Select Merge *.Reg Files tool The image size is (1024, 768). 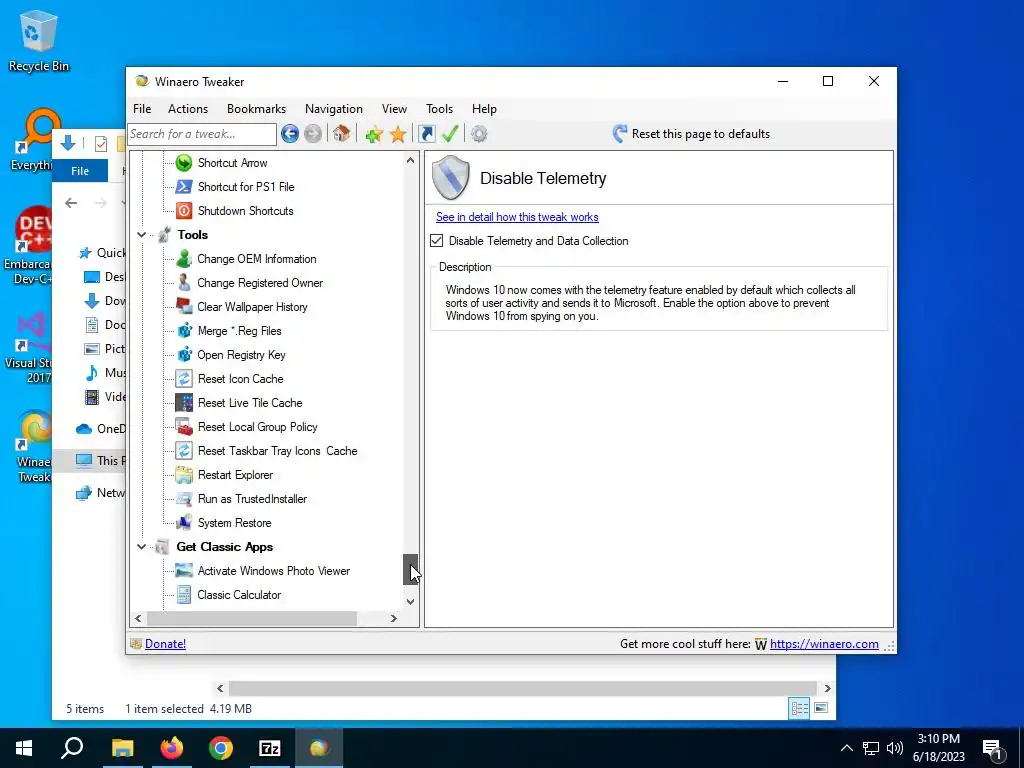pos(239,331)
